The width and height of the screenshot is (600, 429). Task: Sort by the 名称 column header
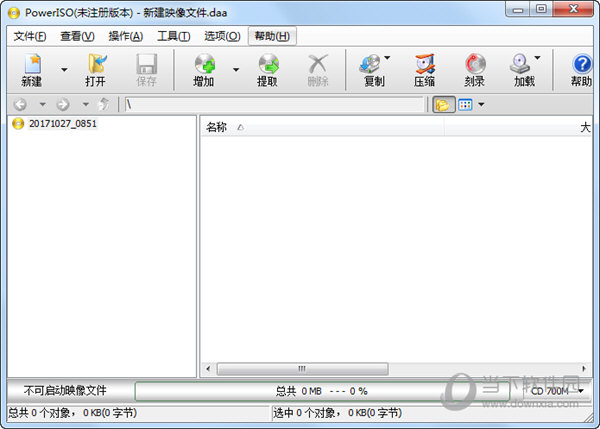[x=322, y=127]
